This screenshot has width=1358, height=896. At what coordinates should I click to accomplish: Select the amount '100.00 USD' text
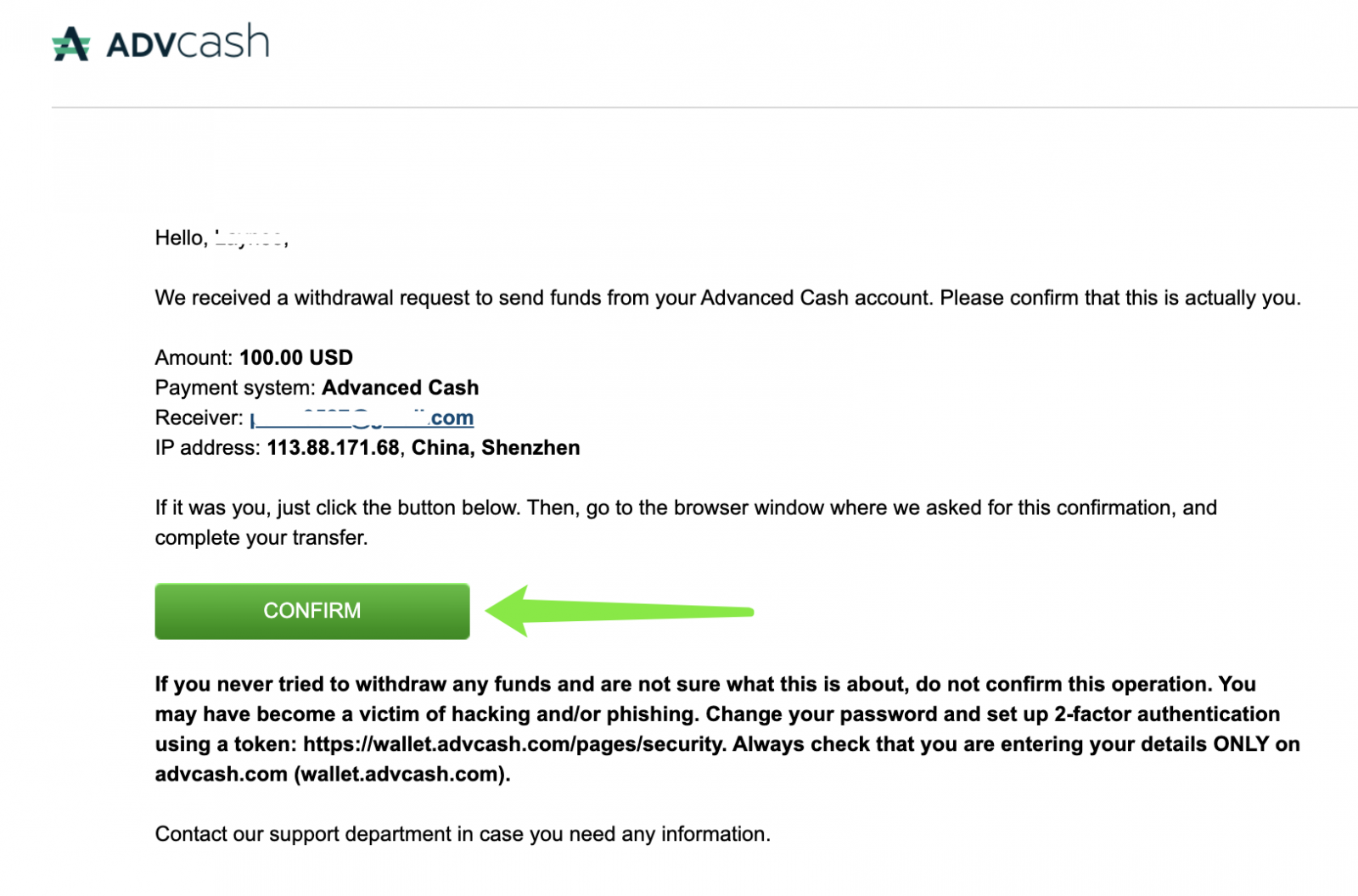[x=295, y=357]
